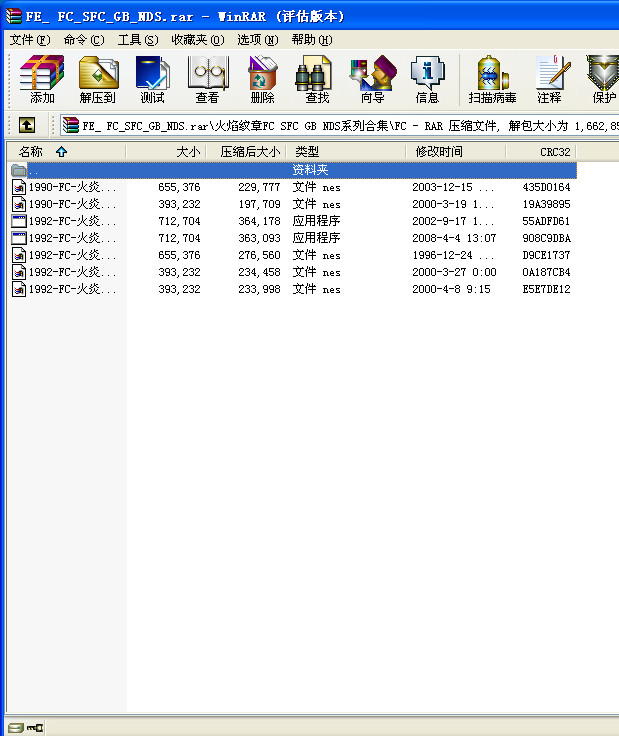The image size is (619, 736).
Task: Click icon of file with CRC 19A39895
Action: pyautogui.click(x=18, y=204)
